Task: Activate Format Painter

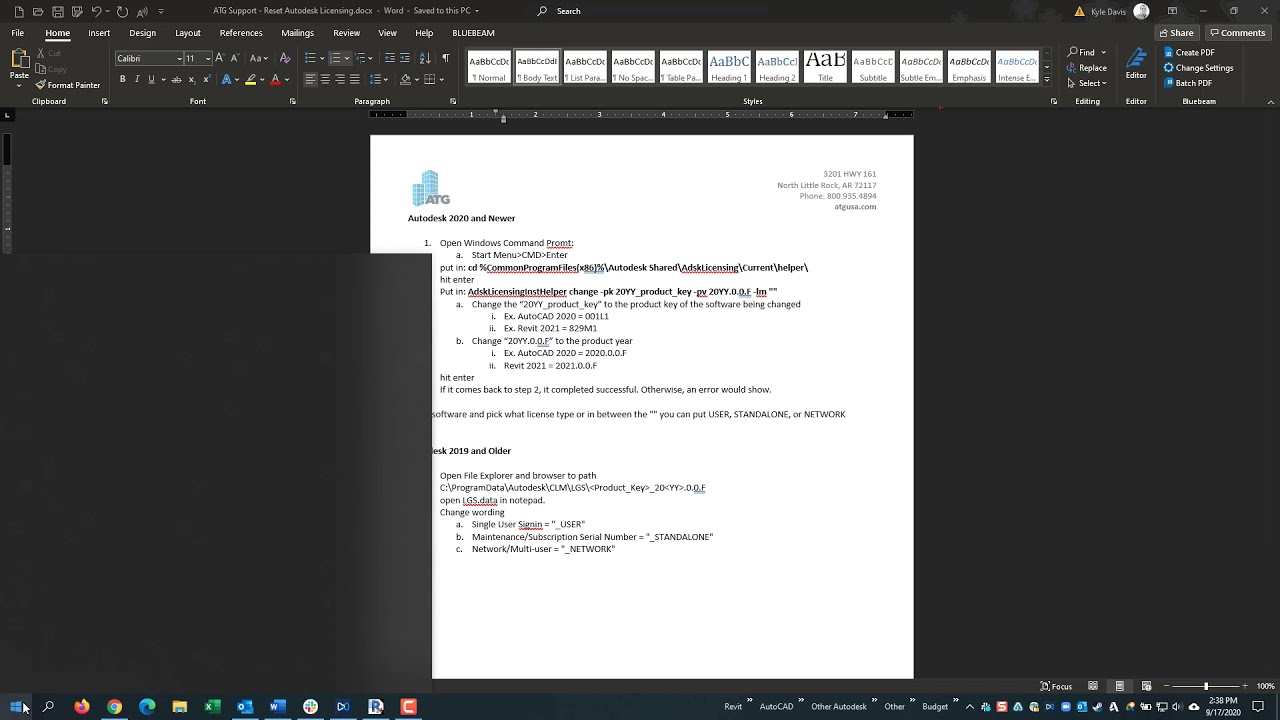Action: pyautogui.click(x=68, y=85)
